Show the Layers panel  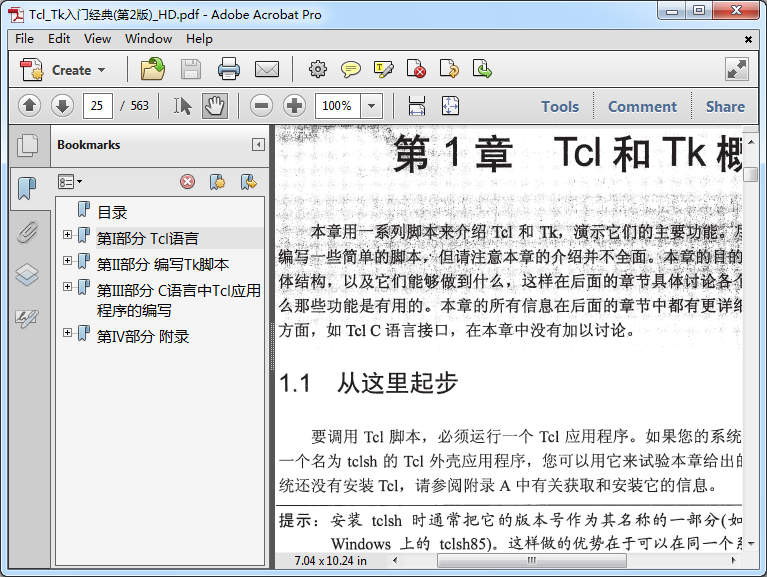coord(27,274)
